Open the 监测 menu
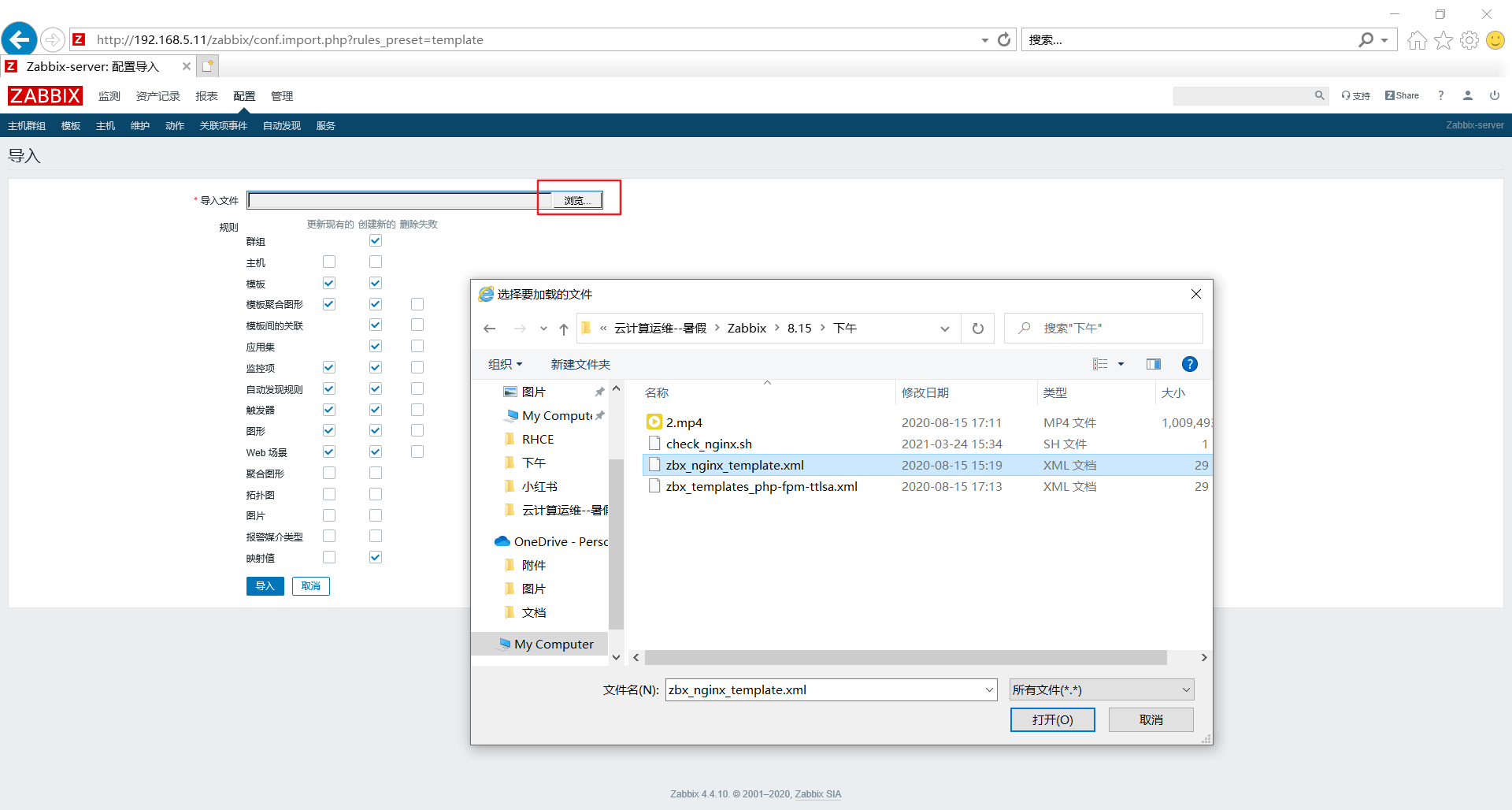This screenshot has height=810, width=1512. click(x=109, y=96)
